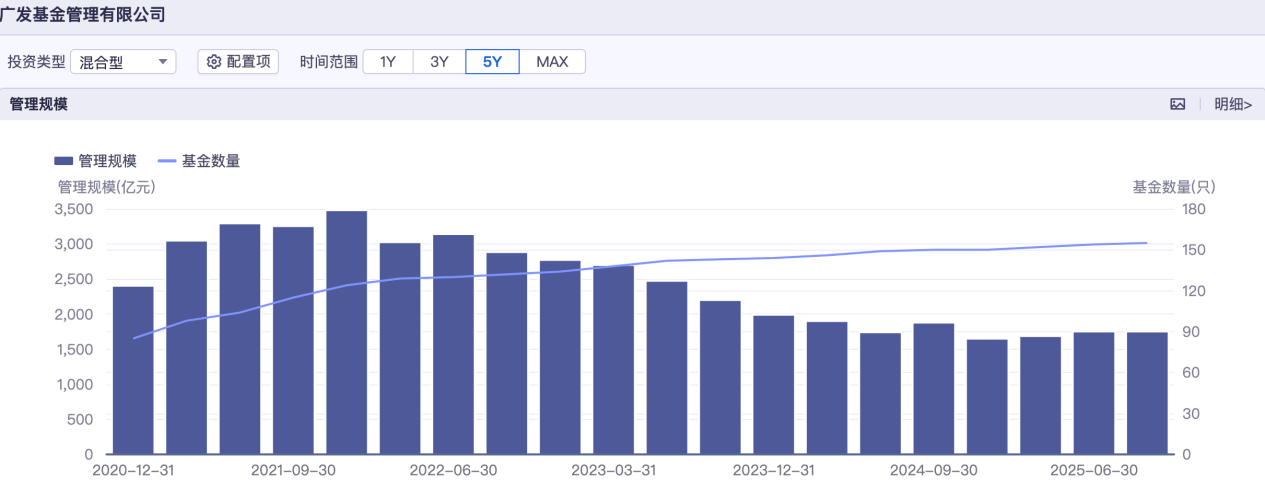Choose the 5Y time range

tap(492, 62)
